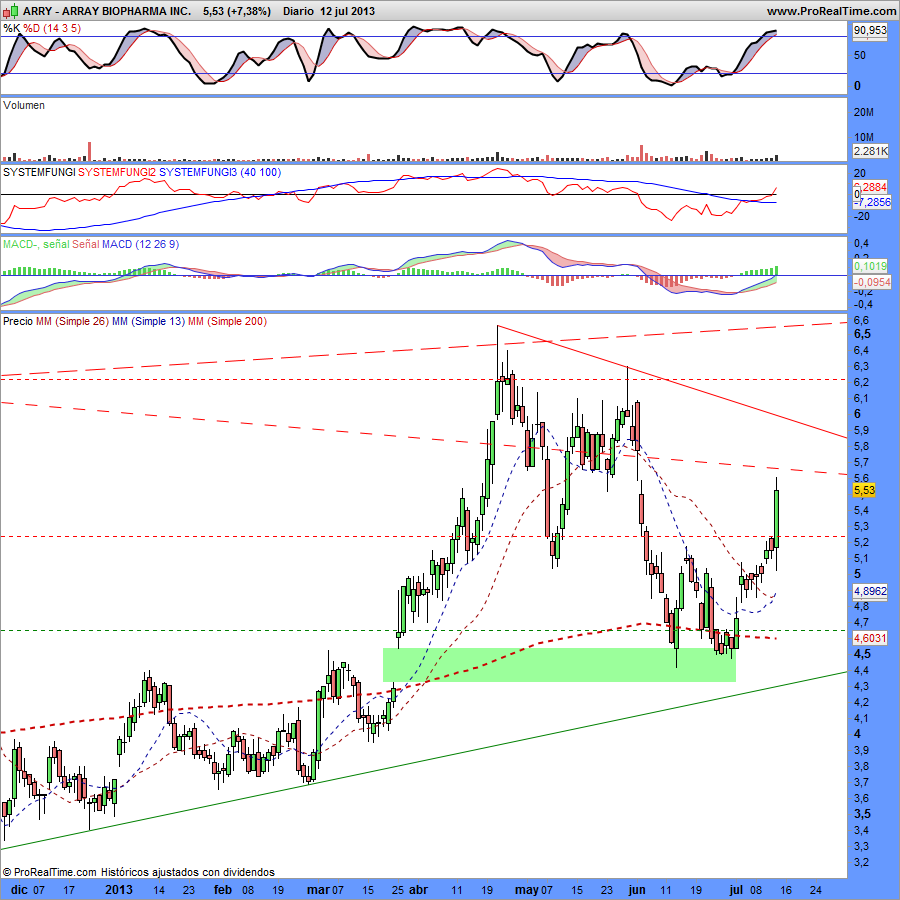The image size is (900, 900).
Task: Select the red SYSTEMFUNGI2 label
Action: coord(117,172)
